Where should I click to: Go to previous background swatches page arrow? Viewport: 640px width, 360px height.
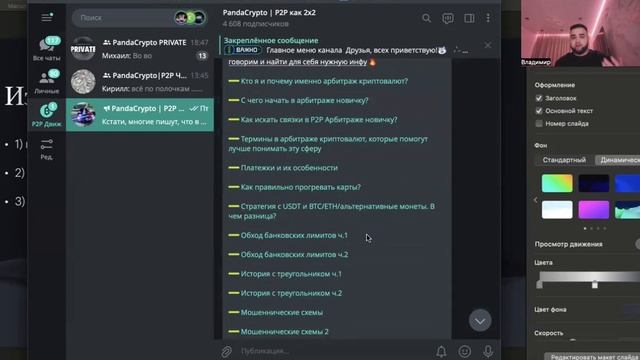pos(536,200)
